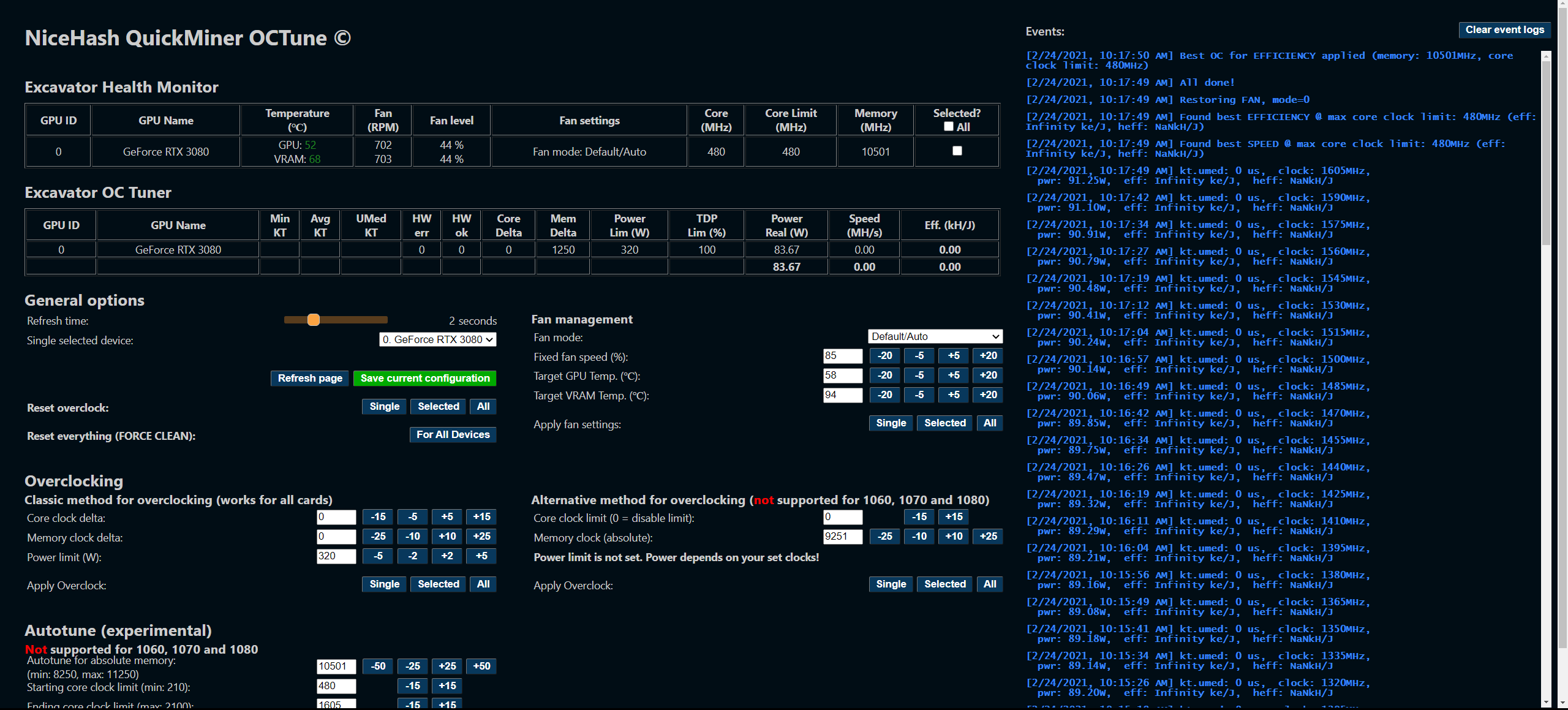Increase Fixed fan speed by +20

(x=988, y=356)
